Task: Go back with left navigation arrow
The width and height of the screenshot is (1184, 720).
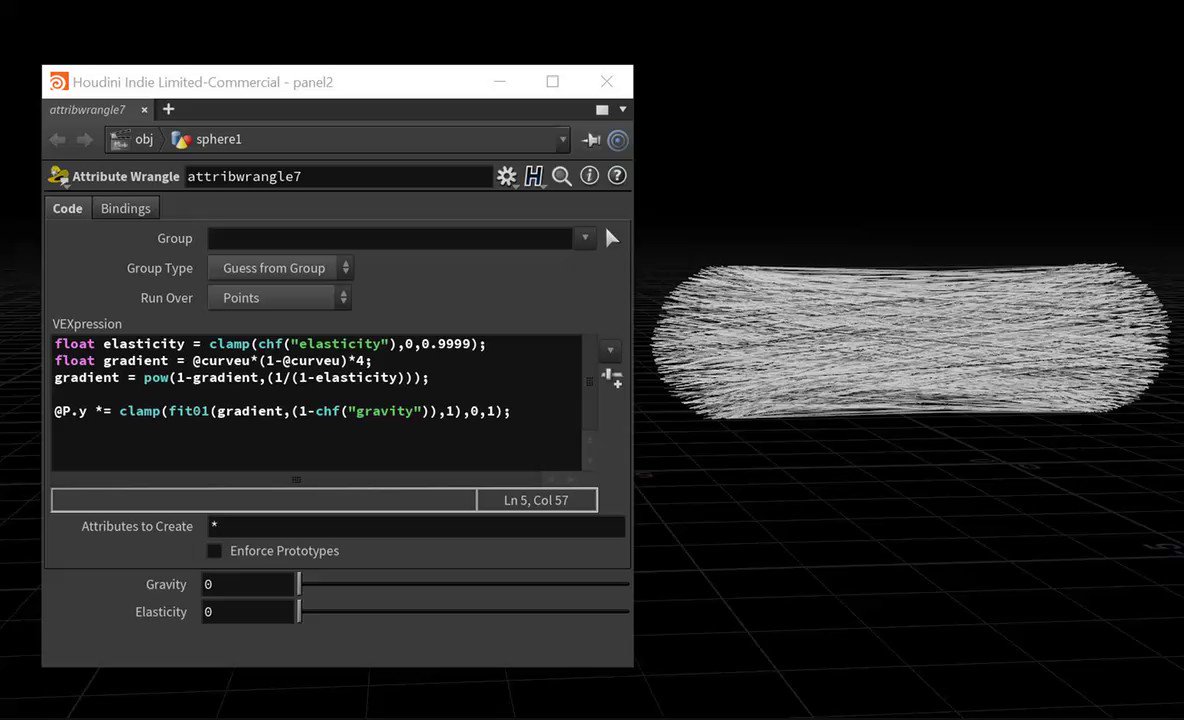Action: tap(57, 140)
